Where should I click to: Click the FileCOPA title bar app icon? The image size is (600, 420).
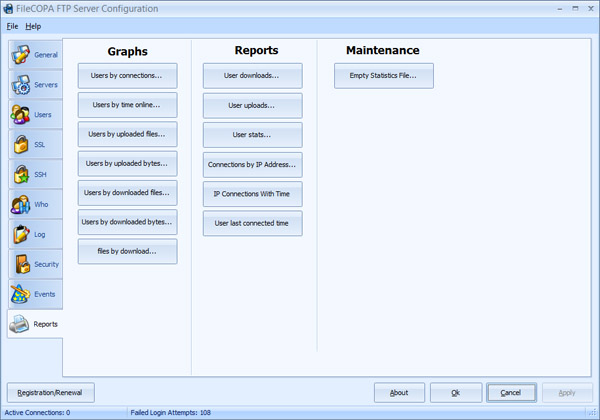(8, 8)
